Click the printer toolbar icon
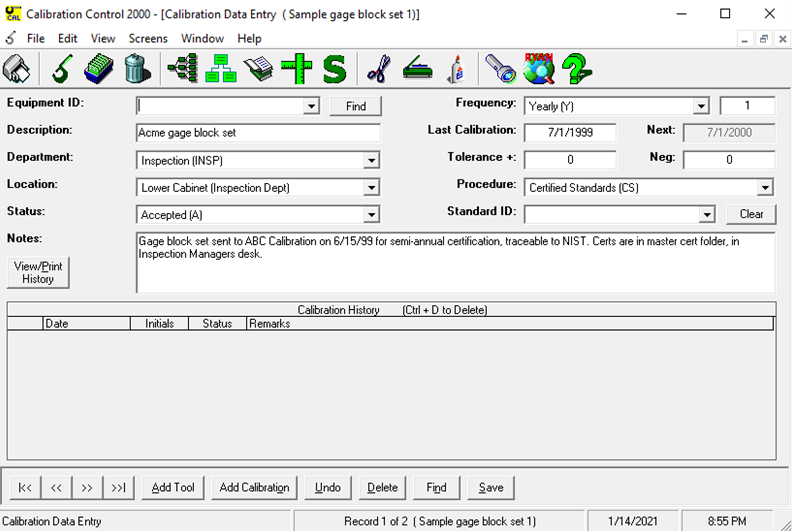The width and height of the screenshot is (792, 531). click(x=17, y=68)
